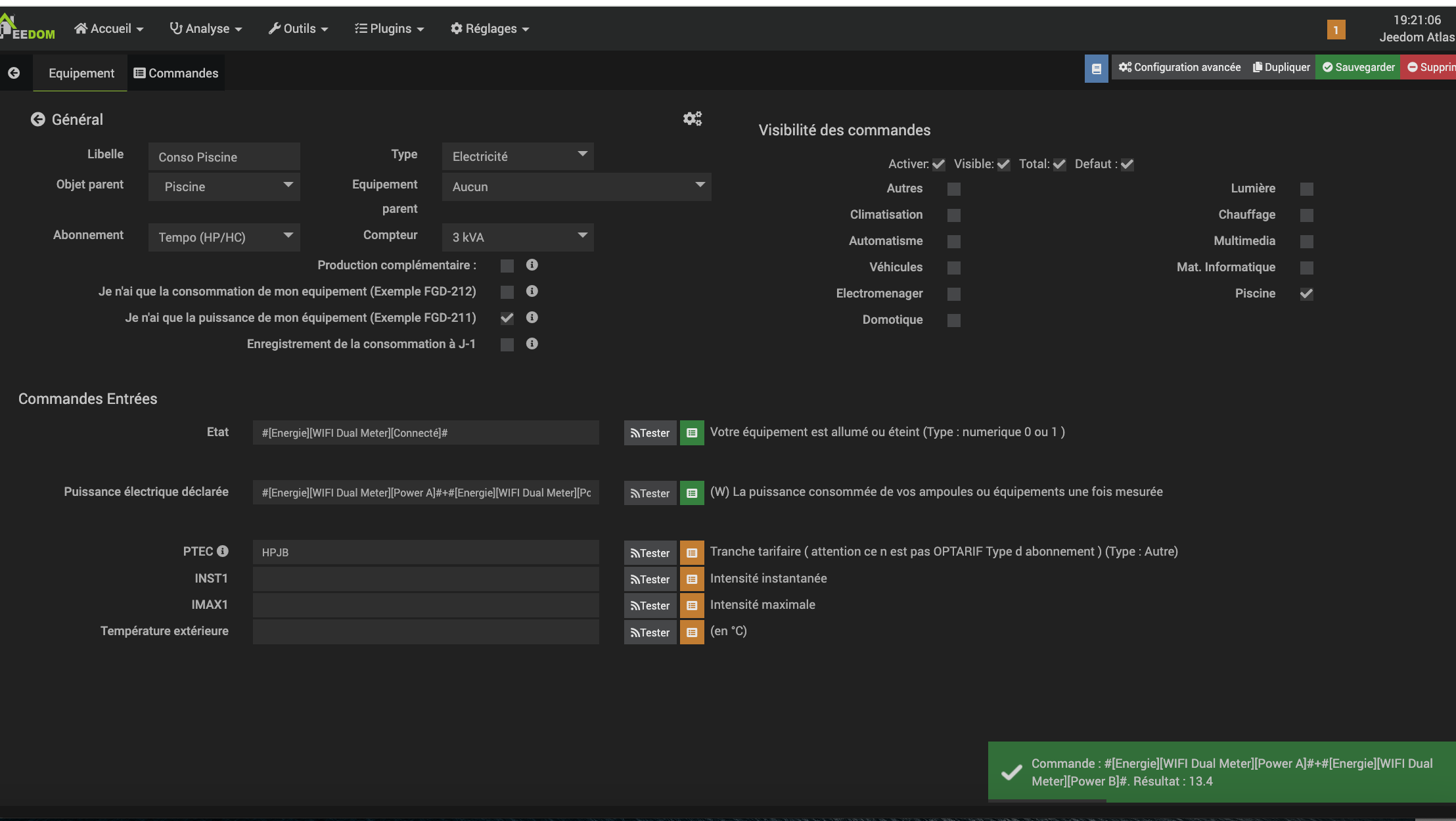The height and width of the screenshot is (821, 1456).
Task: Click the green Sauvegarder button
Action: (x=1358, y=67)
